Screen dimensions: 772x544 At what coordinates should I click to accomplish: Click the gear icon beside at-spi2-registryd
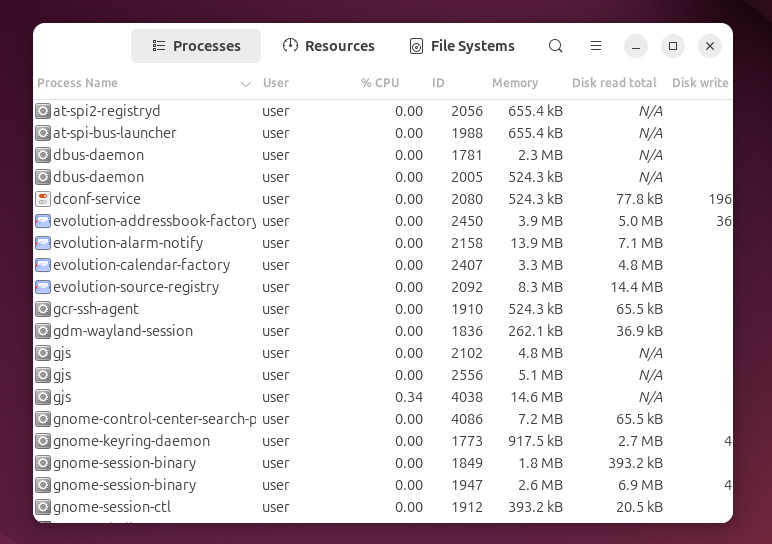pyautogui.click(x=43, y=111)
